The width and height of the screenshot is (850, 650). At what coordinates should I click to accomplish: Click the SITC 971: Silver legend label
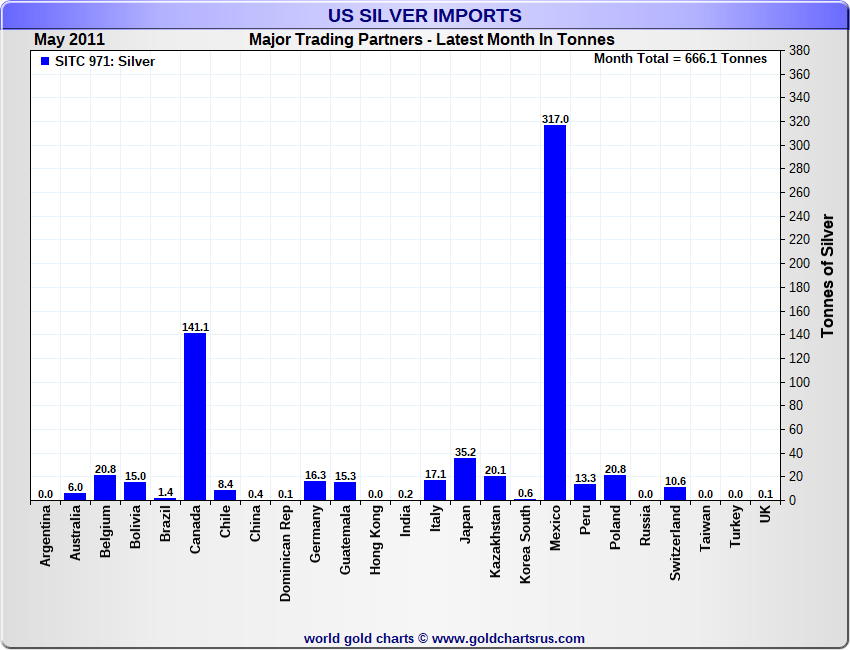tap(105, 61)
